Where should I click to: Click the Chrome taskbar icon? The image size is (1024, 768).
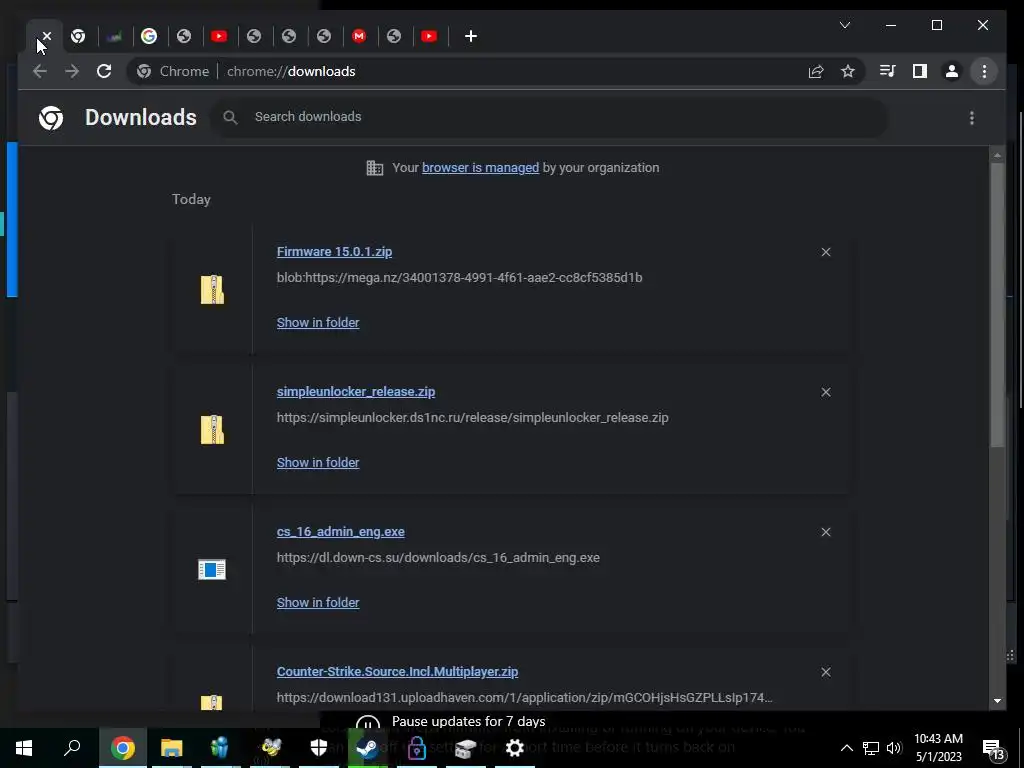click(122, 748)
